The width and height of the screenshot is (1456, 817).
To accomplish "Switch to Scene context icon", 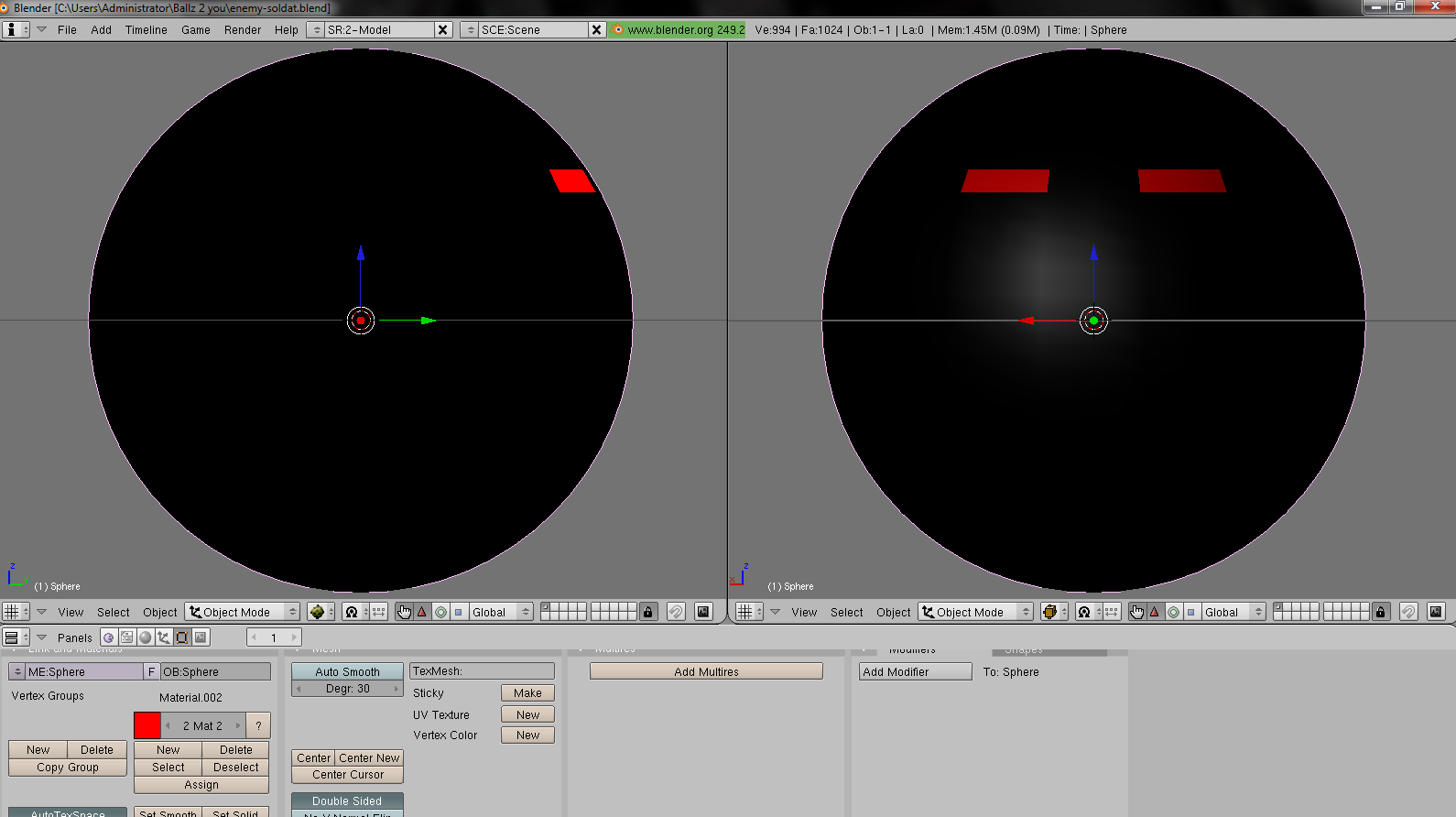I will click(201, 637).
